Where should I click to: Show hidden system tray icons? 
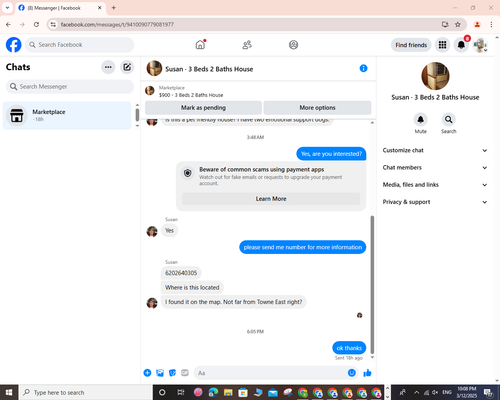[417, 392]
